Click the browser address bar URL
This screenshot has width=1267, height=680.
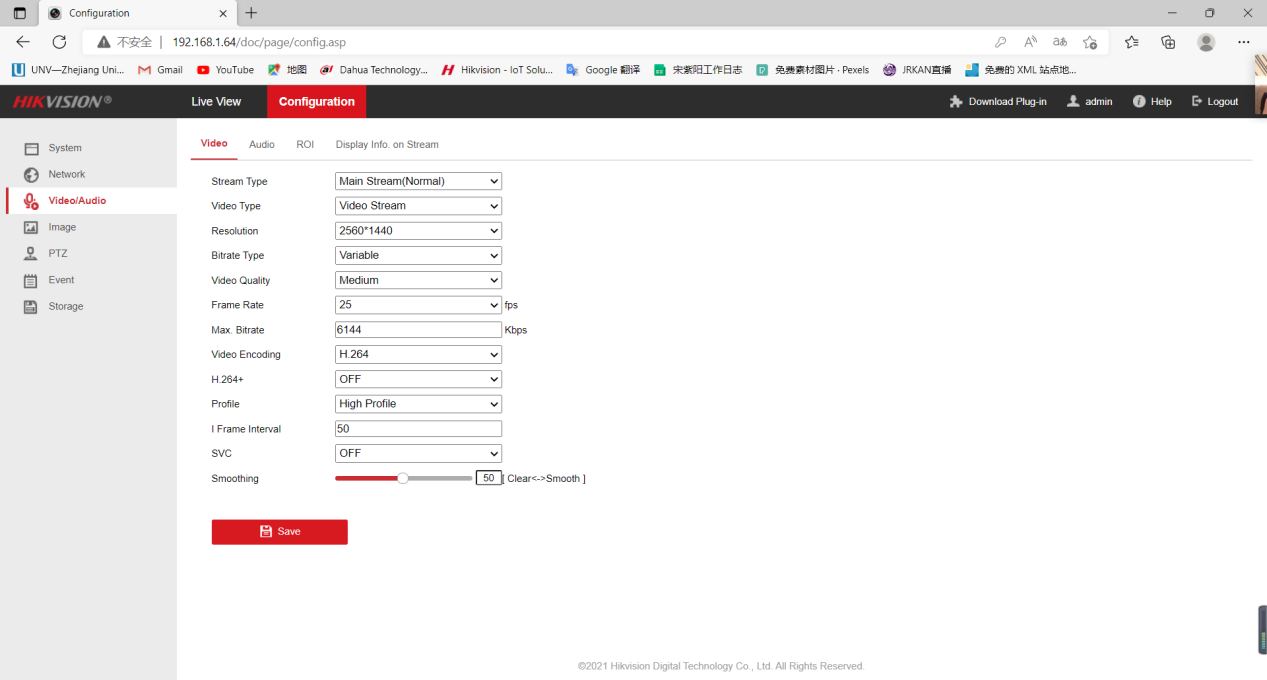coord(259,42)
